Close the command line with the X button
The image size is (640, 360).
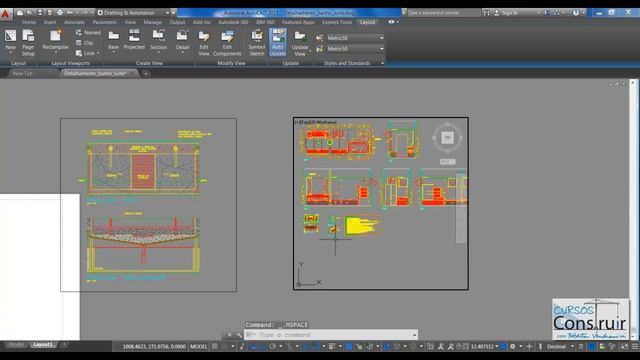pos(229,335)
